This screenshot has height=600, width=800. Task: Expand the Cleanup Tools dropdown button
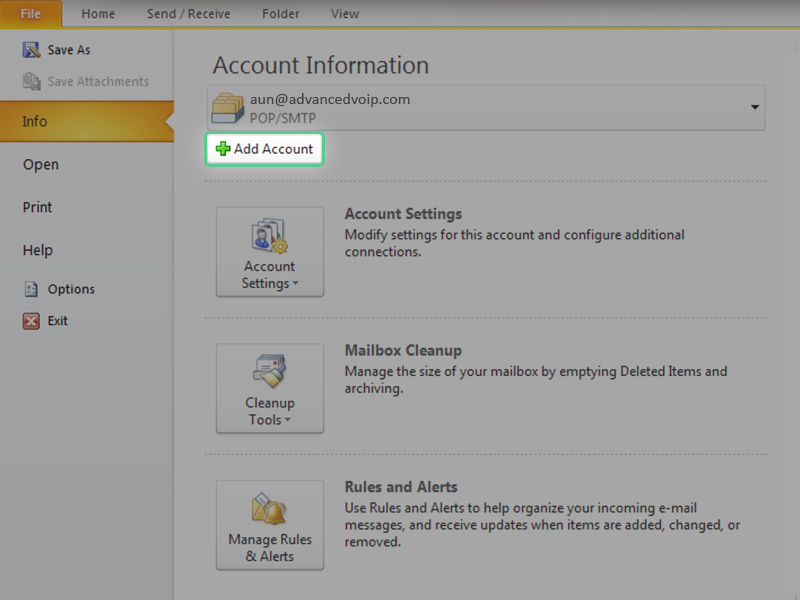270,388
